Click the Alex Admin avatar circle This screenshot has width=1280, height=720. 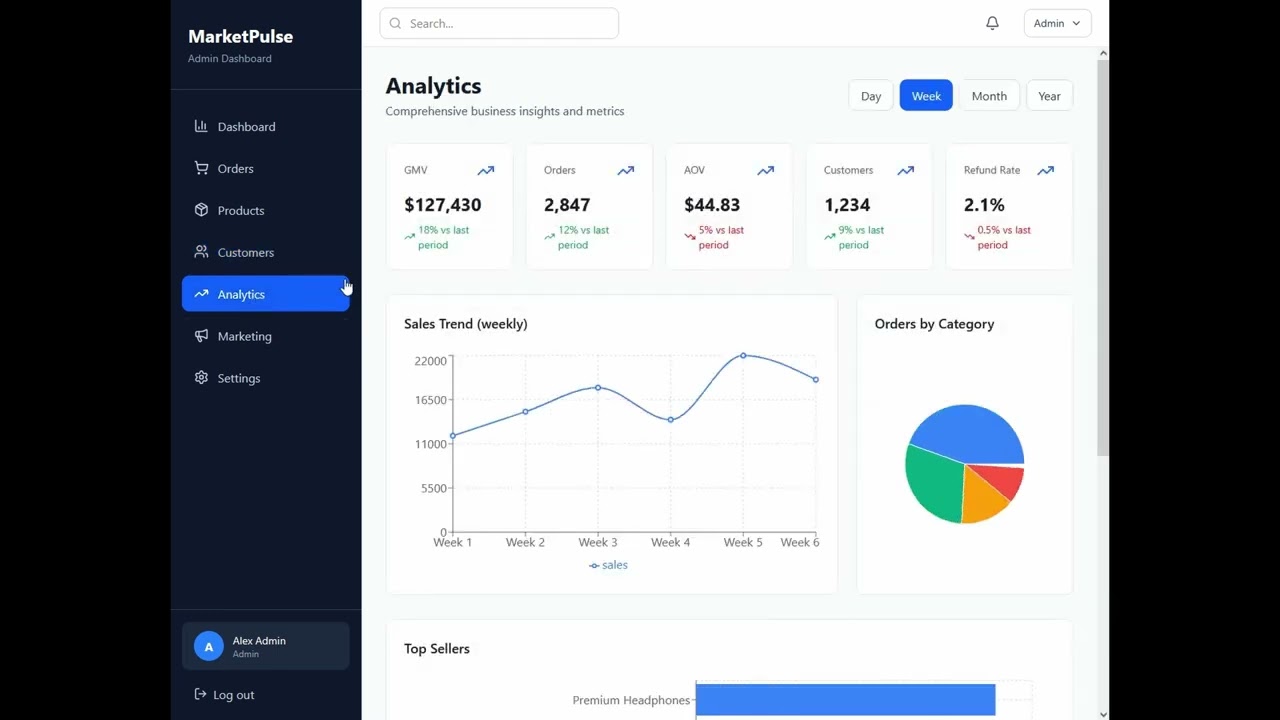[208, 646]
